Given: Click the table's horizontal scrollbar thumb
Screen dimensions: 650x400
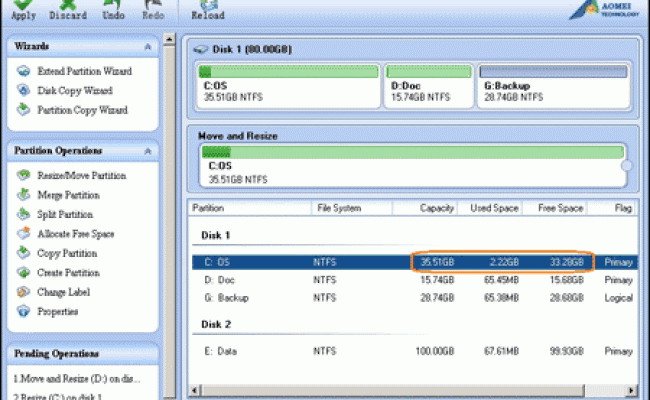Looking at the screenshot, I should tap(393, 390).
